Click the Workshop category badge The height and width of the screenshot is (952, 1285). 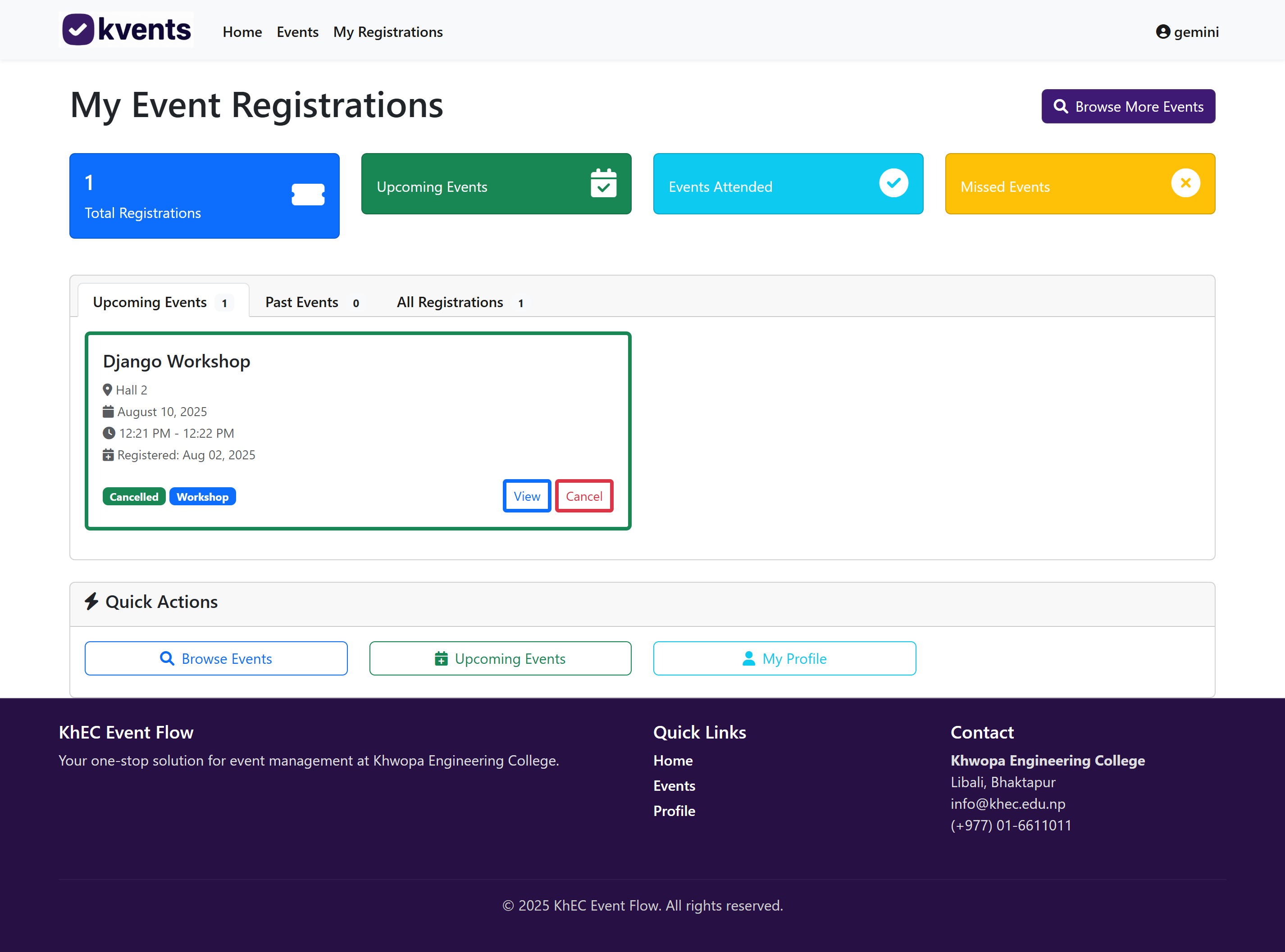tap(202, 496)
